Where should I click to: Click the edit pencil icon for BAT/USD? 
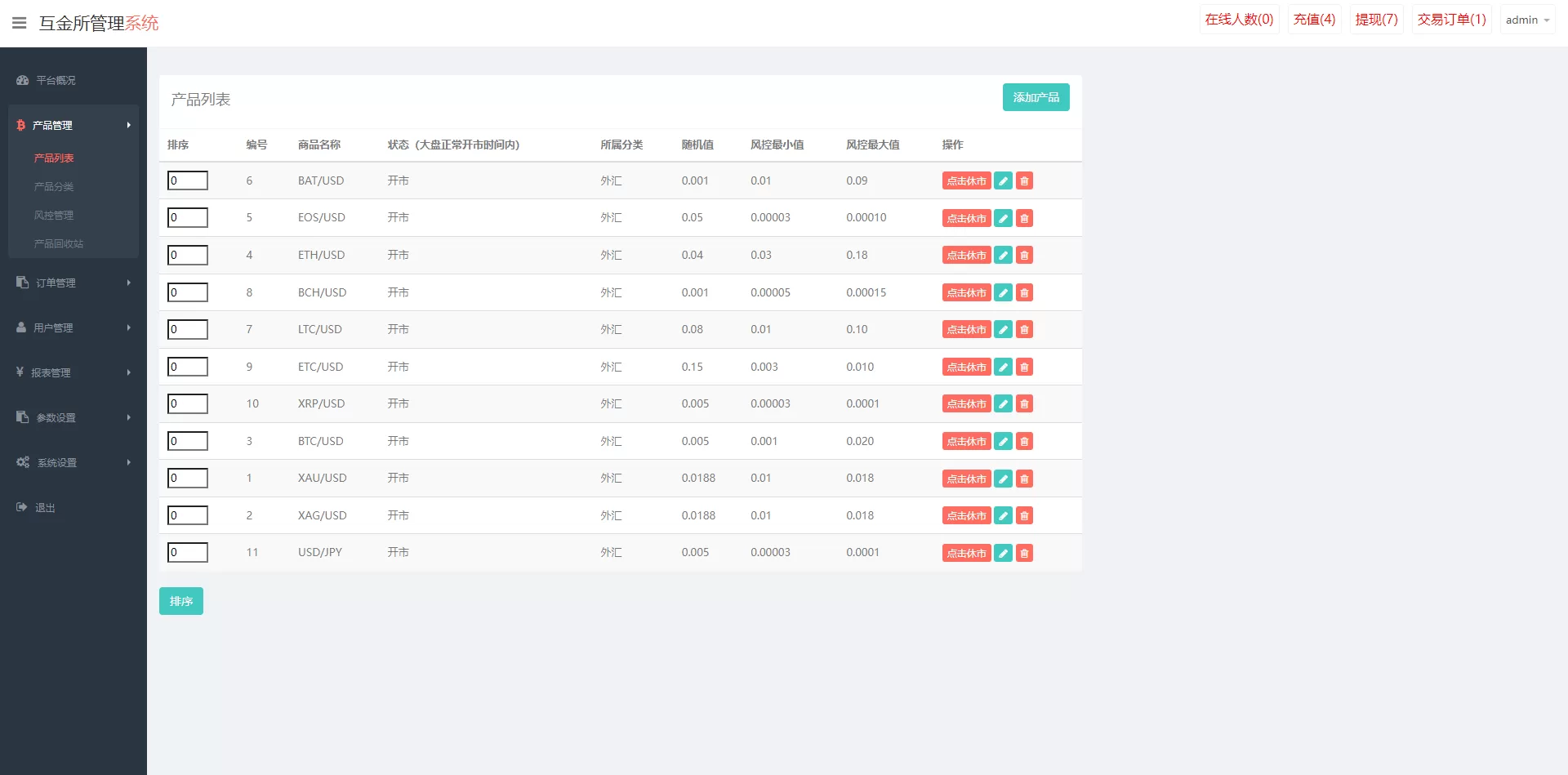pyautogui.click(x=1003, y=181)
